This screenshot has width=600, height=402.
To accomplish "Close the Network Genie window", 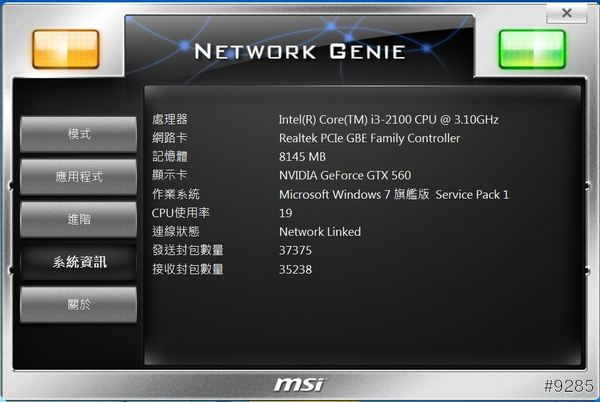I will pos(567,13).
